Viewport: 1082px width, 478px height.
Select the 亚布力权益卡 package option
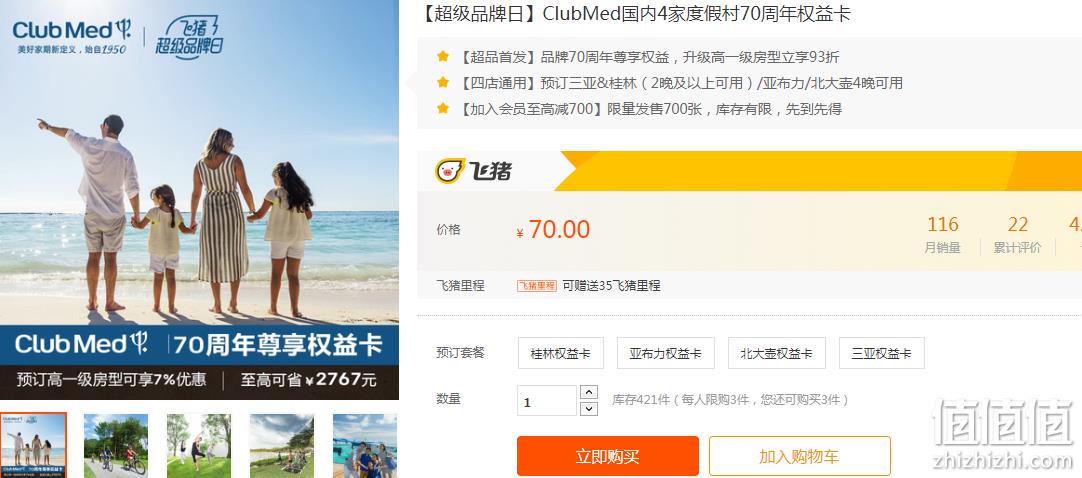[665, 353]
